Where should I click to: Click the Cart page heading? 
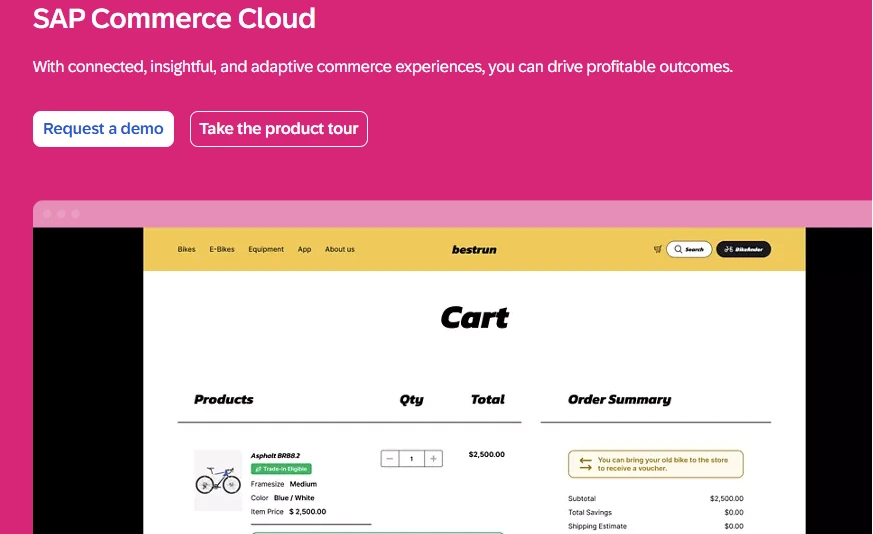[474, 318]
